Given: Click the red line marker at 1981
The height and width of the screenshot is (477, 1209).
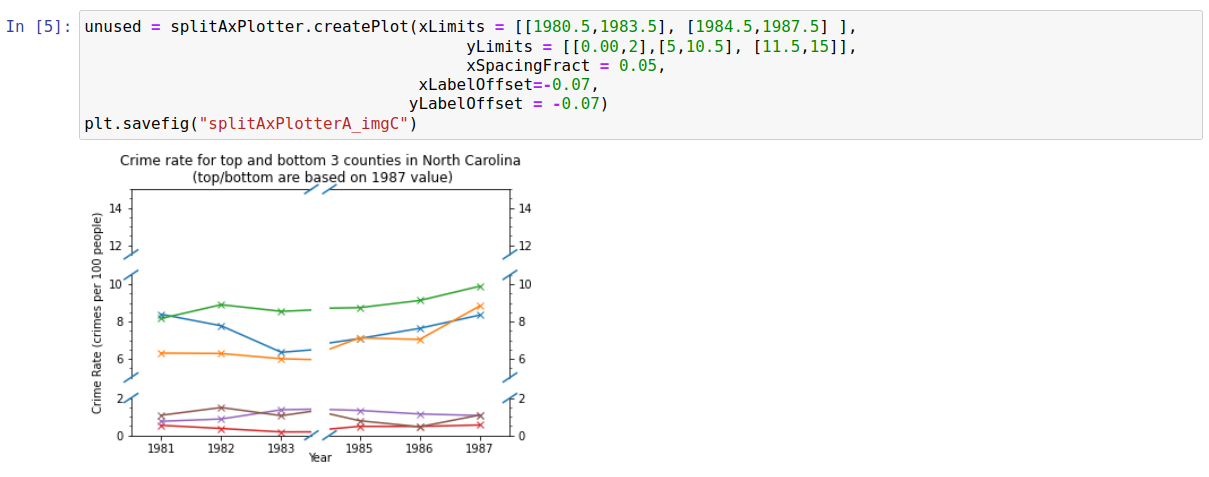Looking at the screenshot, I should click(x=161, y=425).
